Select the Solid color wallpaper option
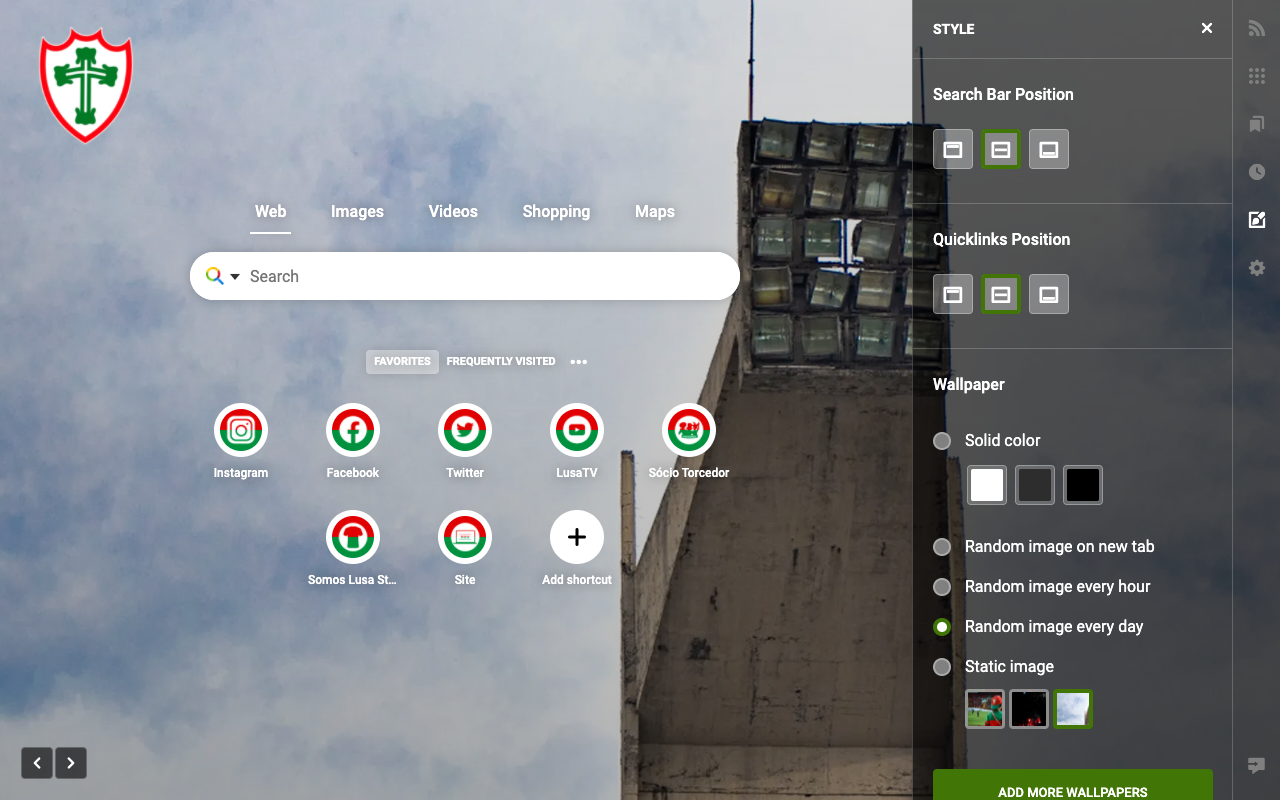This screenshot has height=800, width=1280. 942,441
